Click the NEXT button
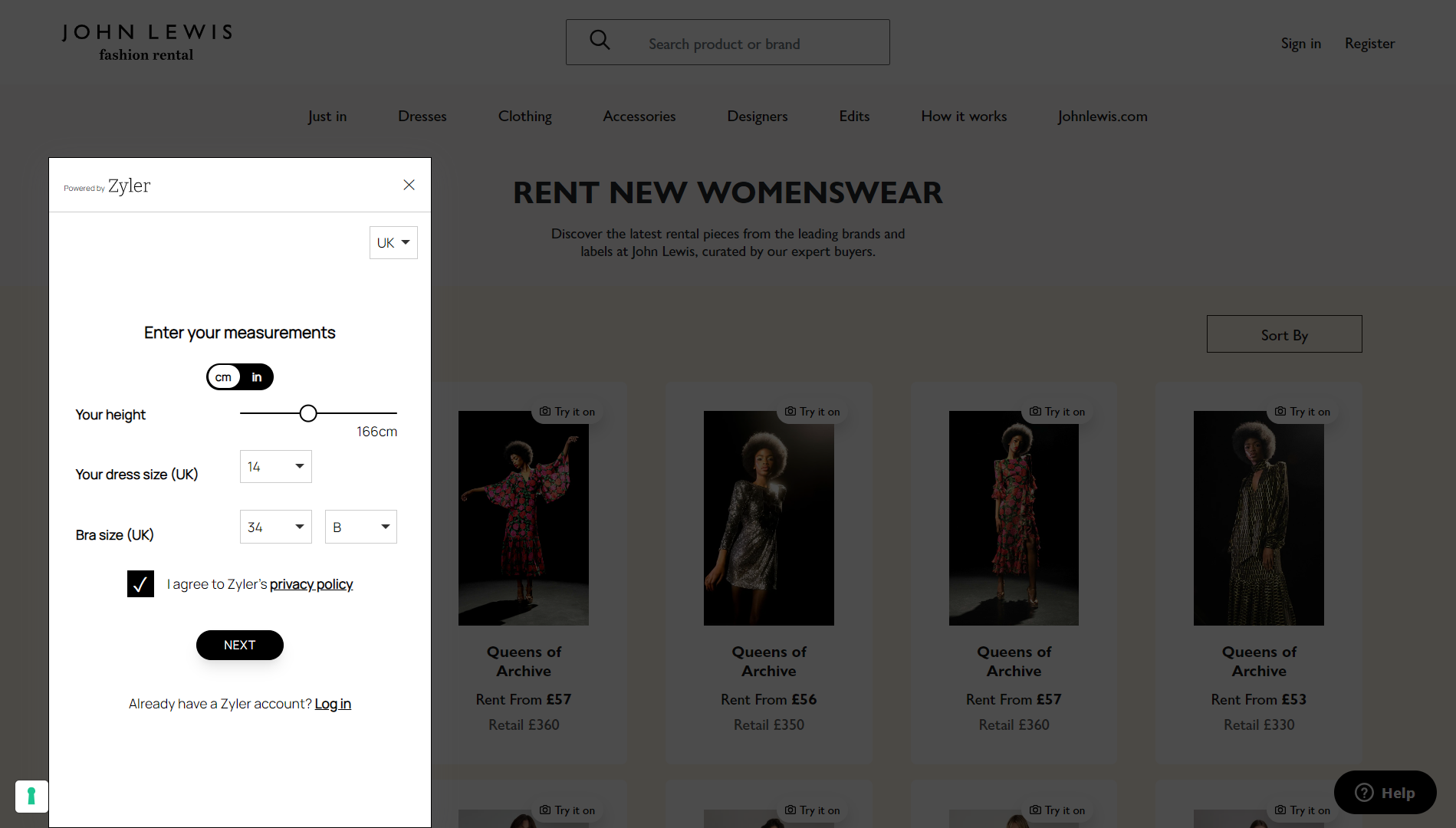The width and height of the screenshot is (1456, 828). click(x=240, y=646)
